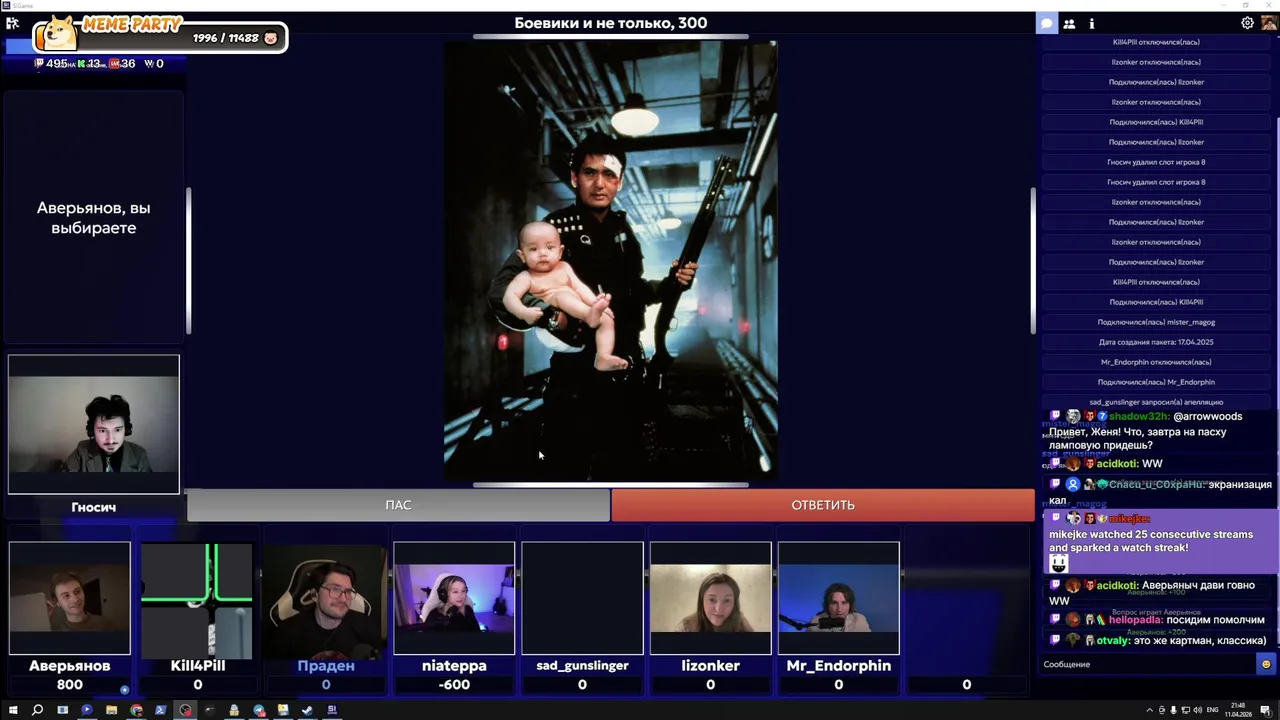The image size is (1280, 720).
Task: Click the Сообщение chat input field
Action: coord(1148,664)
